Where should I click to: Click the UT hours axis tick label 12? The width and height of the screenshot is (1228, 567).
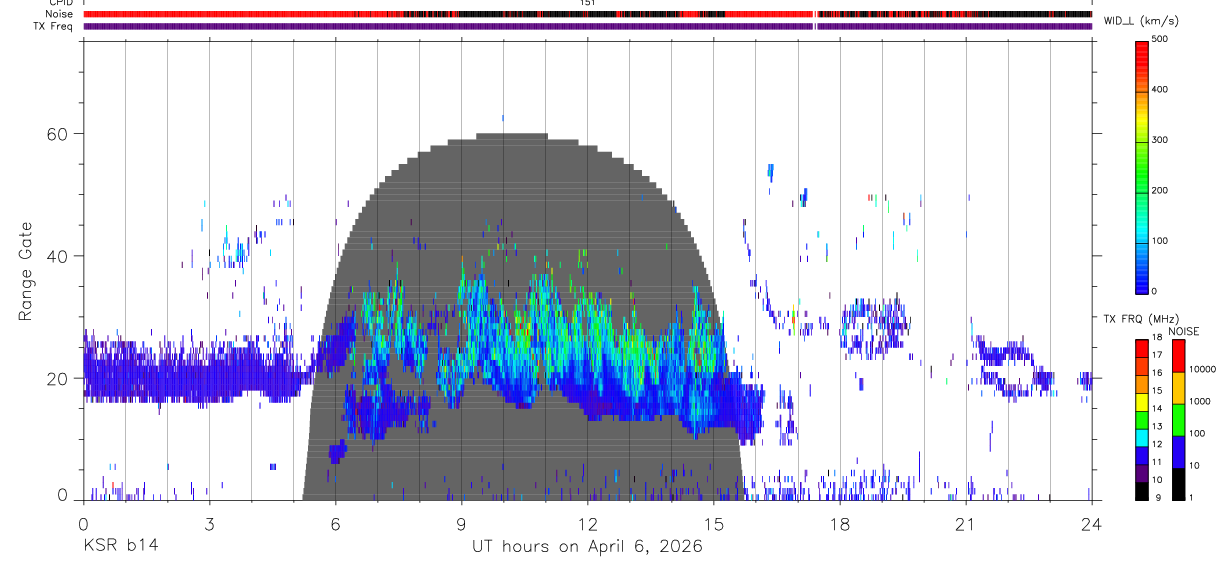coord(587,523)
